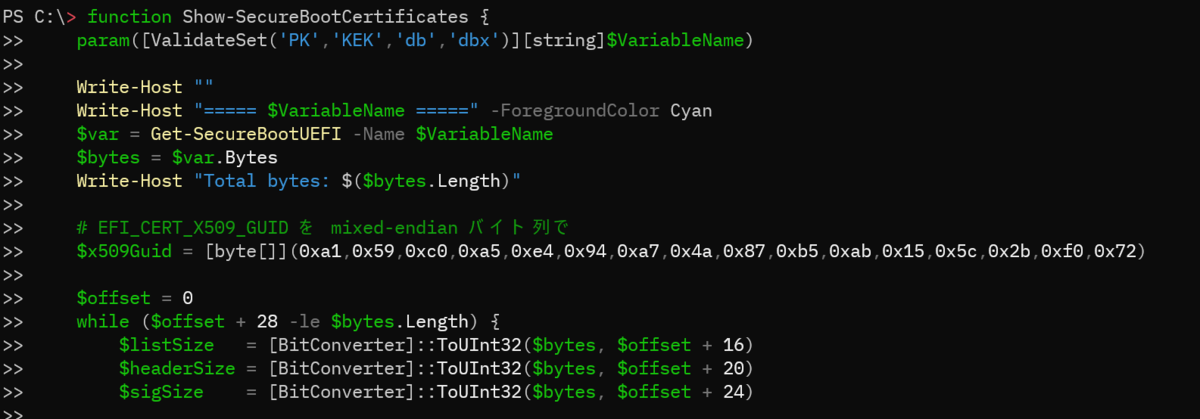Click the while keyword
The width and height of the screenshot is (1200, 419).
click(102, 322)
